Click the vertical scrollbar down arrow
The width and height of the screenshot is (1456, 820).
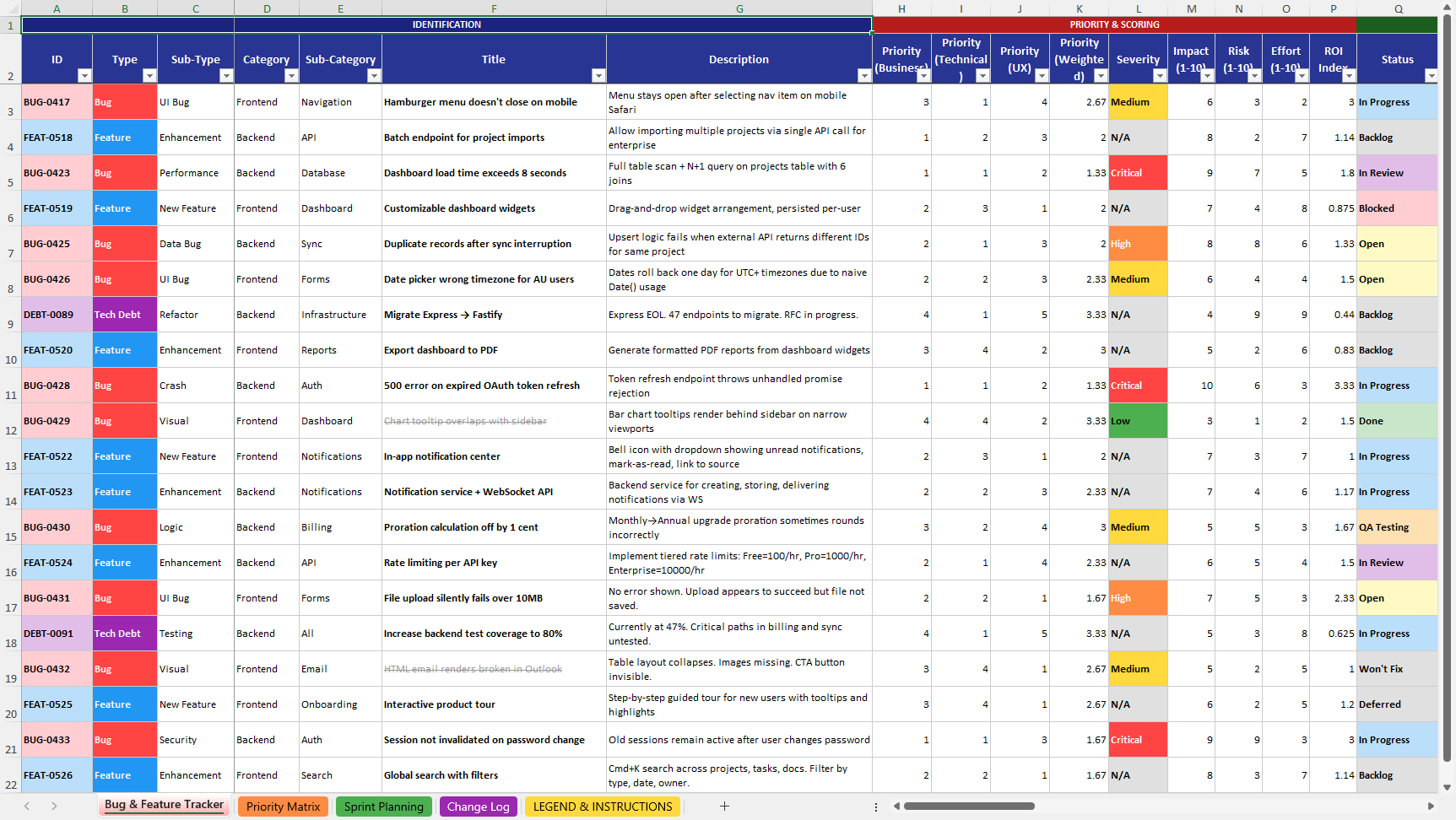click(1448, 787)
